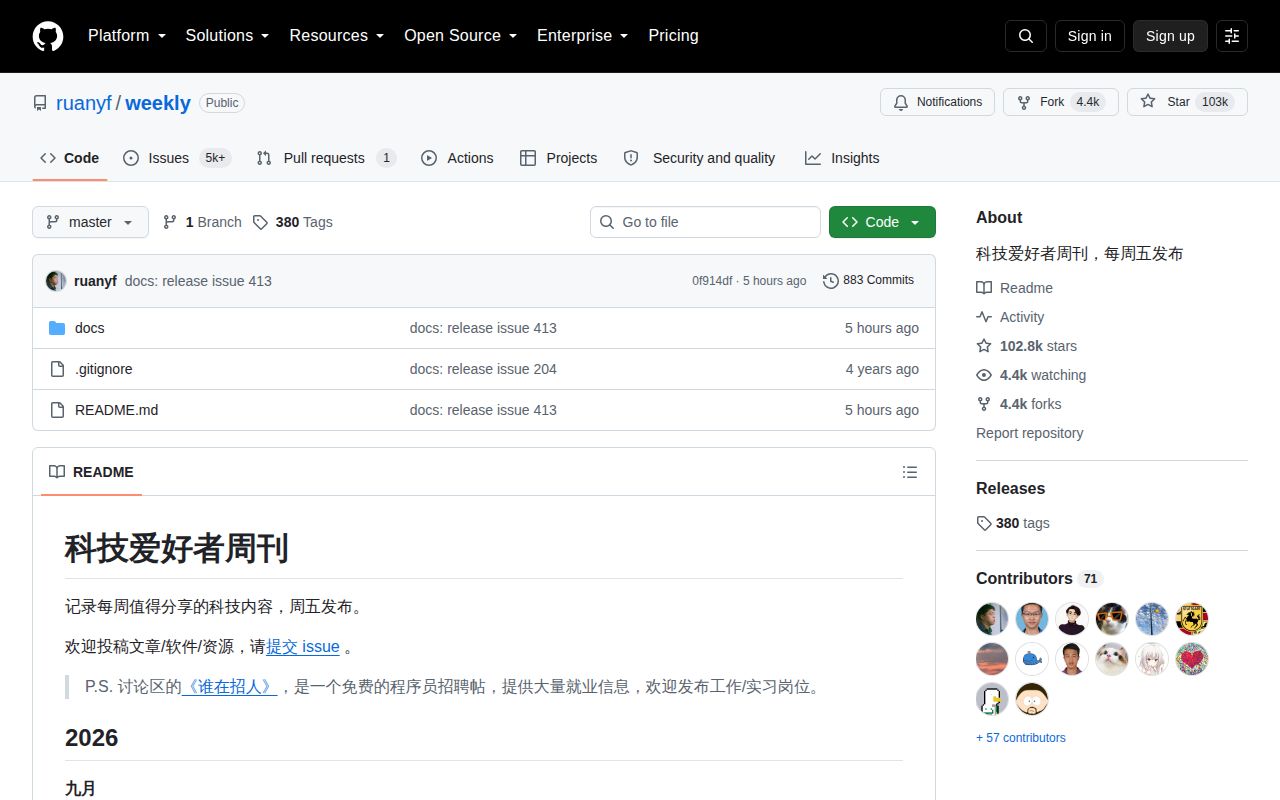
Task: Open the Contributors heading link
Action: click(x=1038, y=578)
